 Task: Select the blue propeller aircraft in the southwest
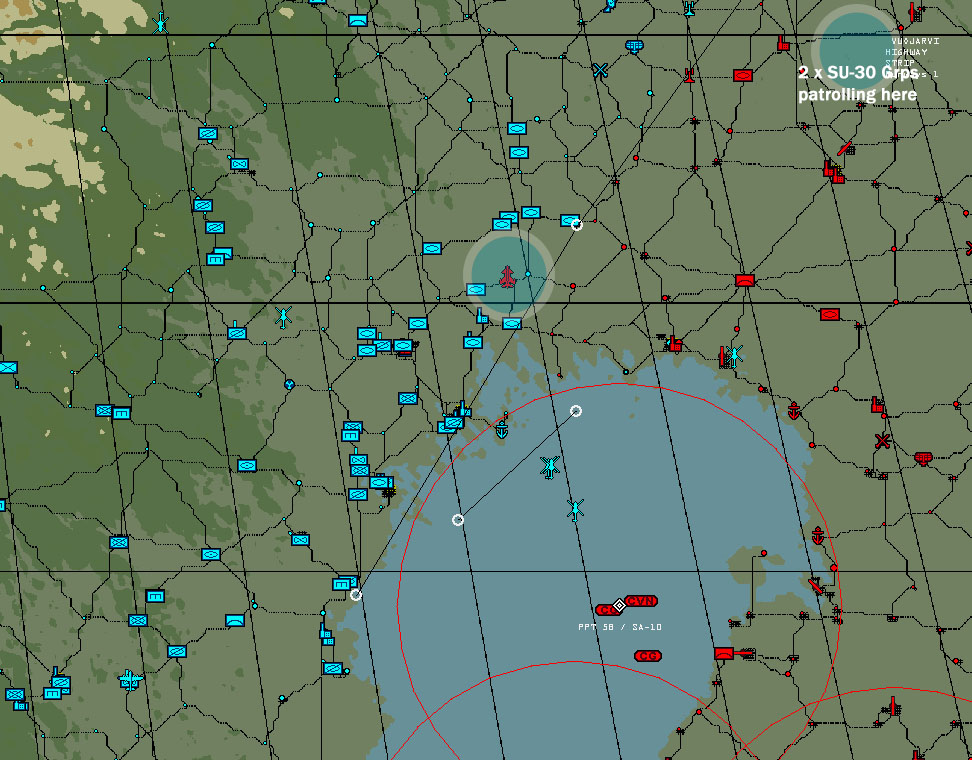point(130,680)
